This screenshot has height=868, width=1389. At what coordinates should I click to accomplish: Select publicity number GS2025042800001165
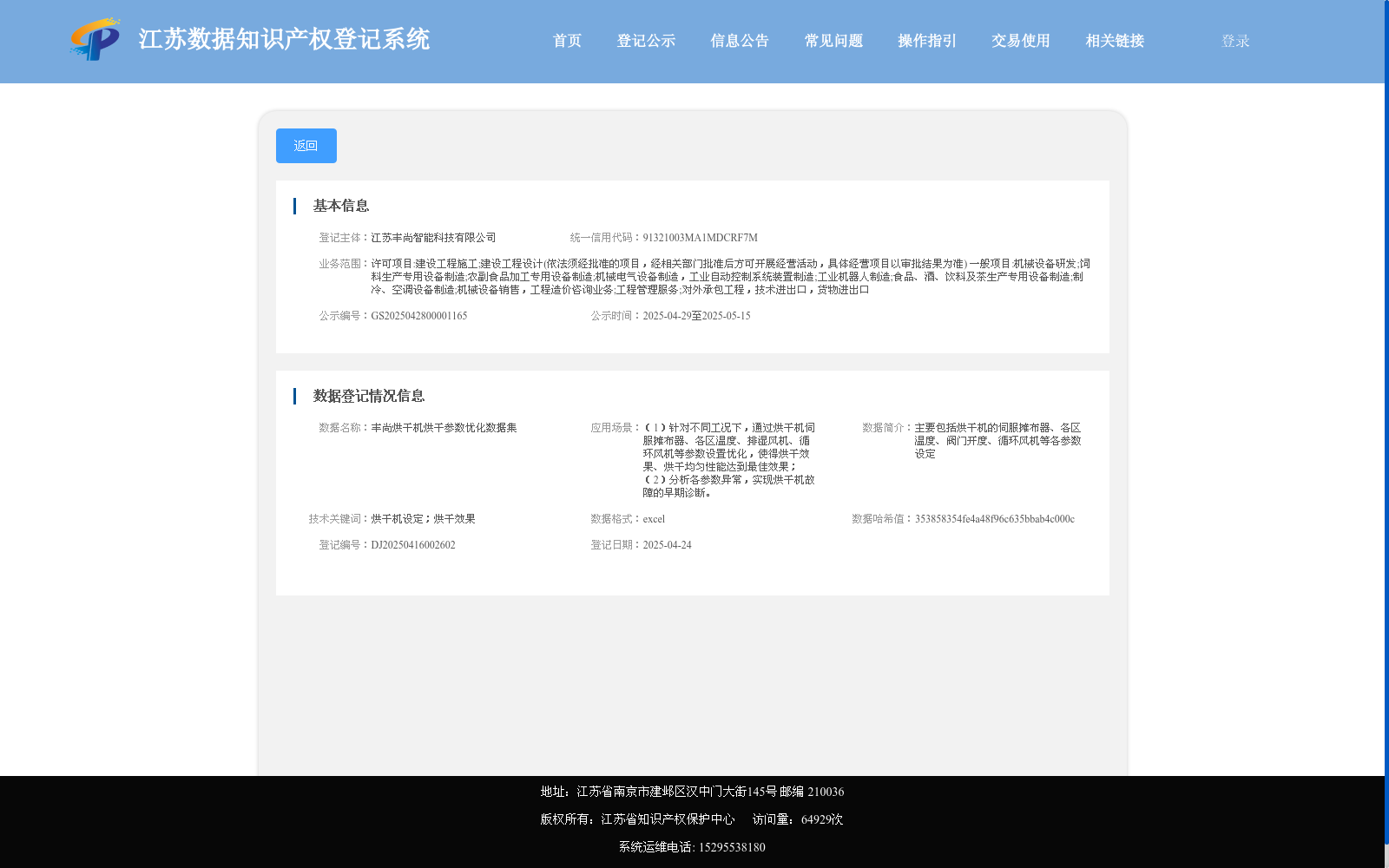tap(419, 316)
